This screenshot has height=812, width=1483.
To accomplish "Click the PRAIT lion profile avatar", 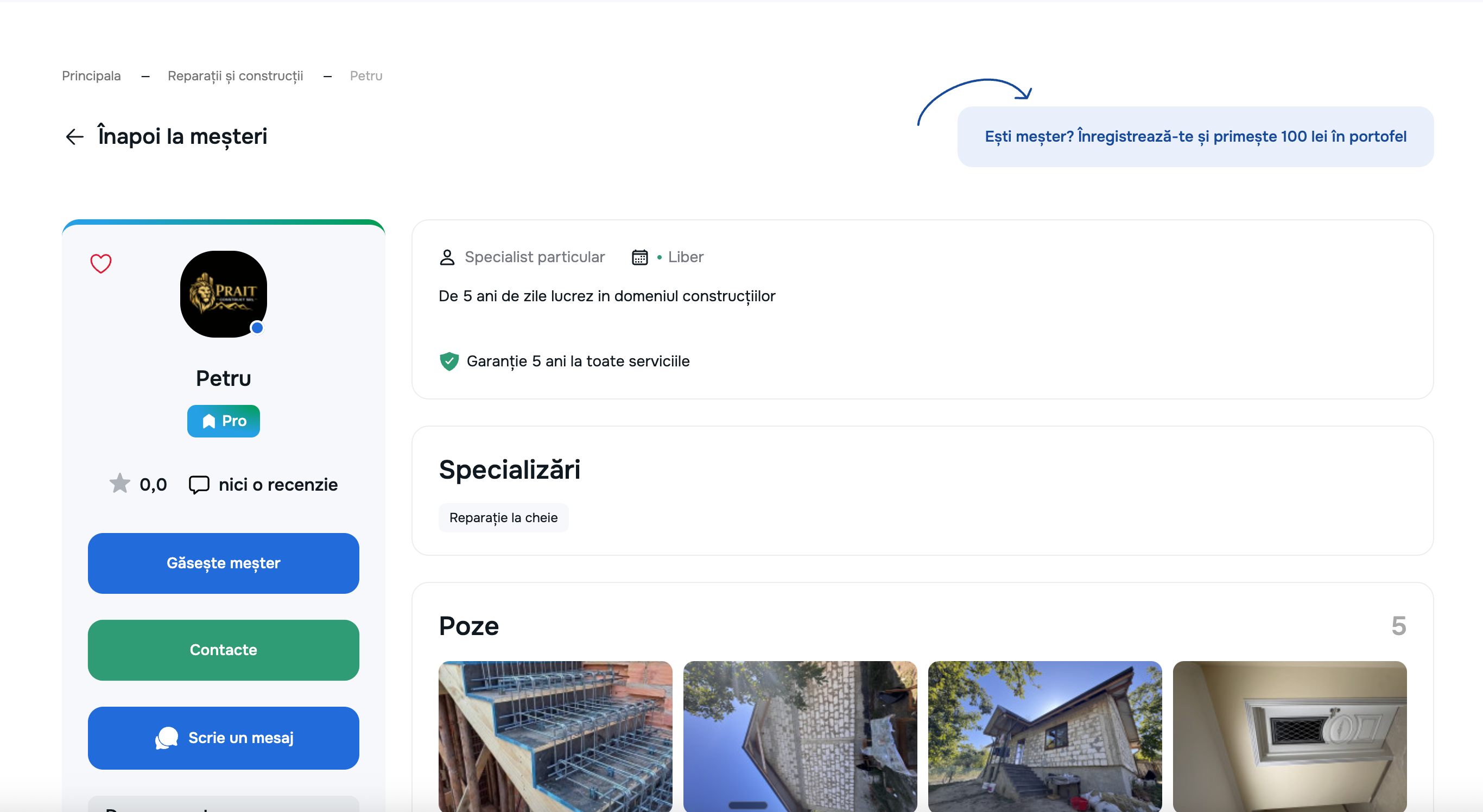I will pos(223,294).
